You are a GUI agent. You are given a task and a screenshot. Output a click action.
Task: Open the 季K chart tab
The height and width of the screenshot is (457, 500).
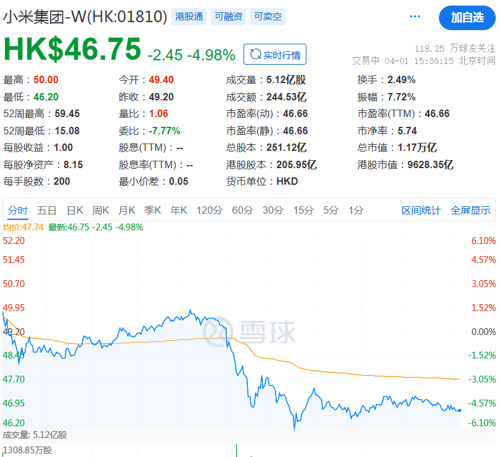click(153, 210)
